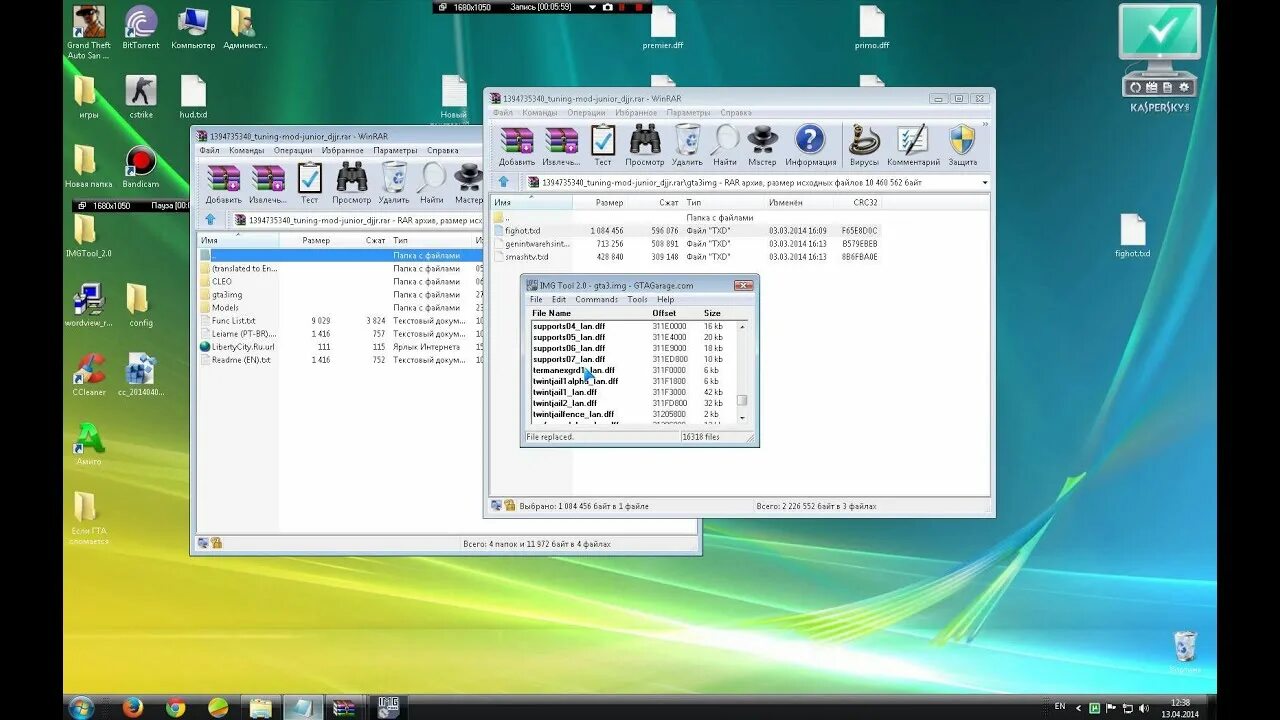Image resolution: width=1280 pixels, height=720 pixels.
Task: Select supports05_lan.dff in IMG Tool list
Action: [568, 337]
